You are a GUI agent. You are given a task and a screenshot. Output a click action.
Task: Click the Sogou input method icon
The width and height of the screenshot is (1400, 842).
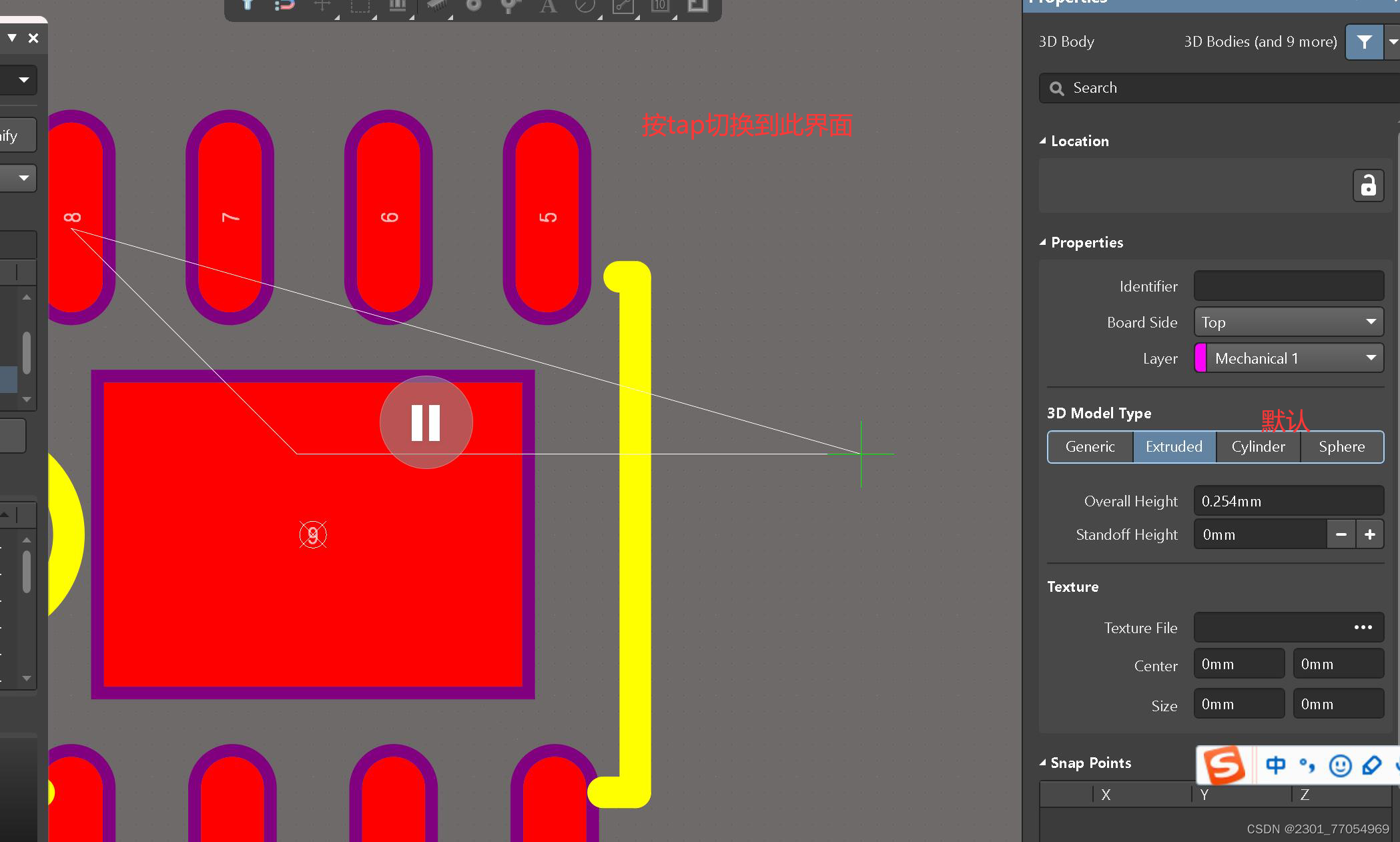tap(1224, 765)
